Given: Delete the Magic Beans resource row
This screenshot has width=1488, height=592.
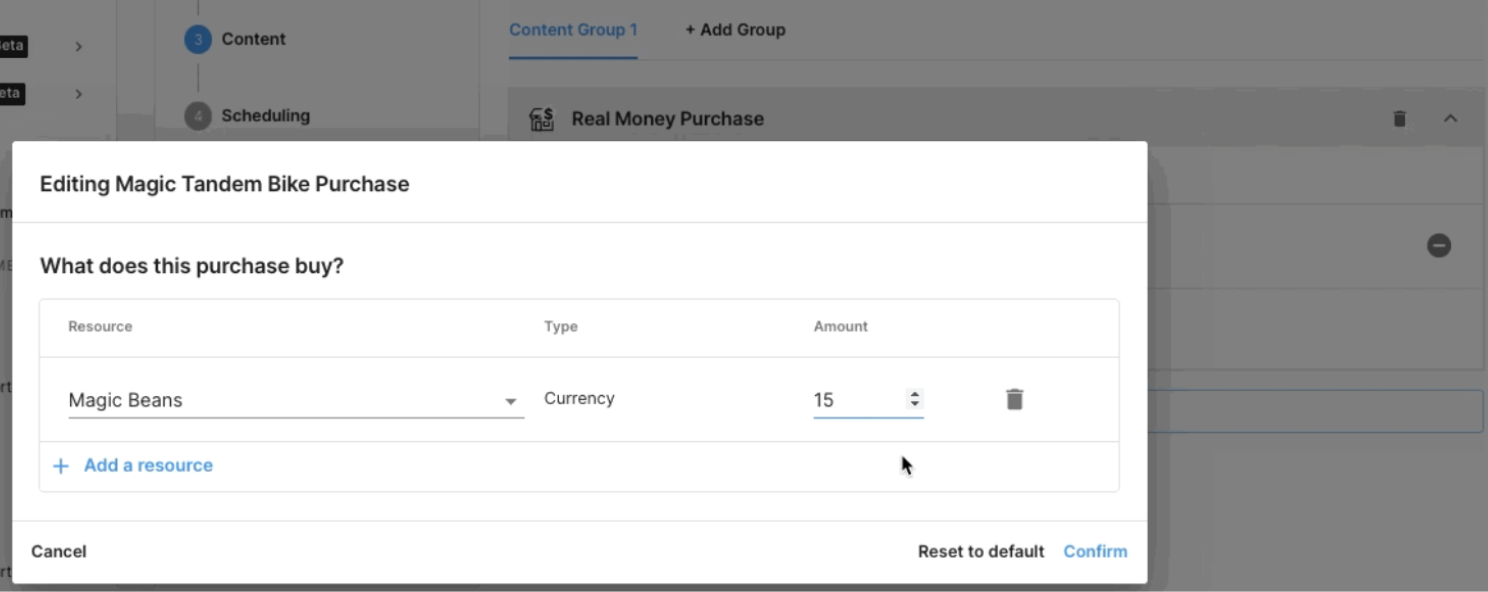Looking at the screenshot, I should pyautogui.click(x=1014, y=400).
